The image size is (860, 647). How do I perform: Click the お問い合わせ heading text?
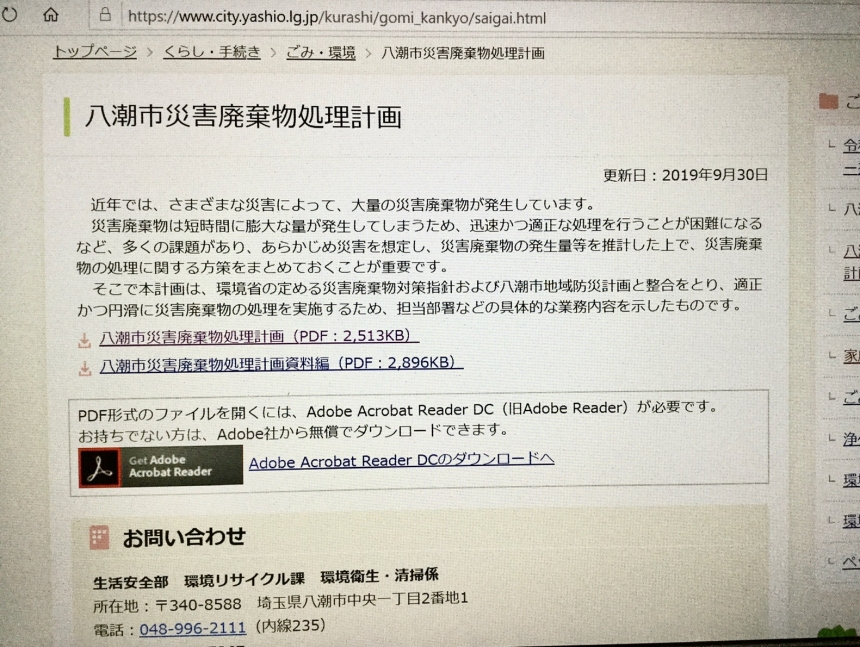pyautogui.click(x=184, y=537)
